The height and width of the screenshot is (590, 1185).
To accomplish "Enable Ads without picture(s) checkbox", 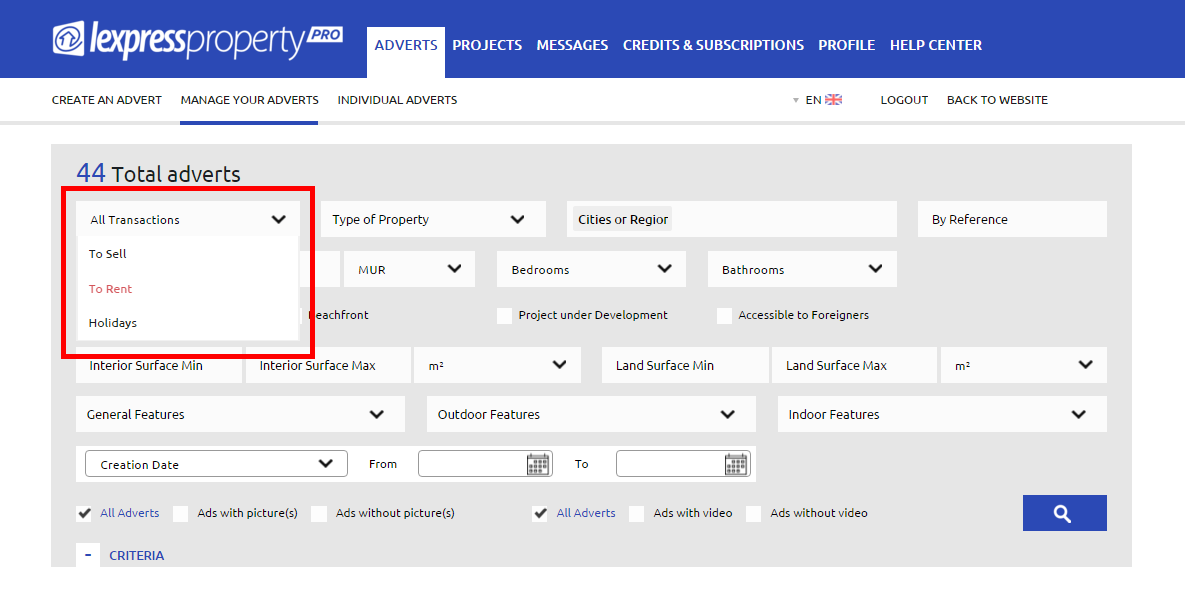I will pyautogui.click(x=319, y=514).
